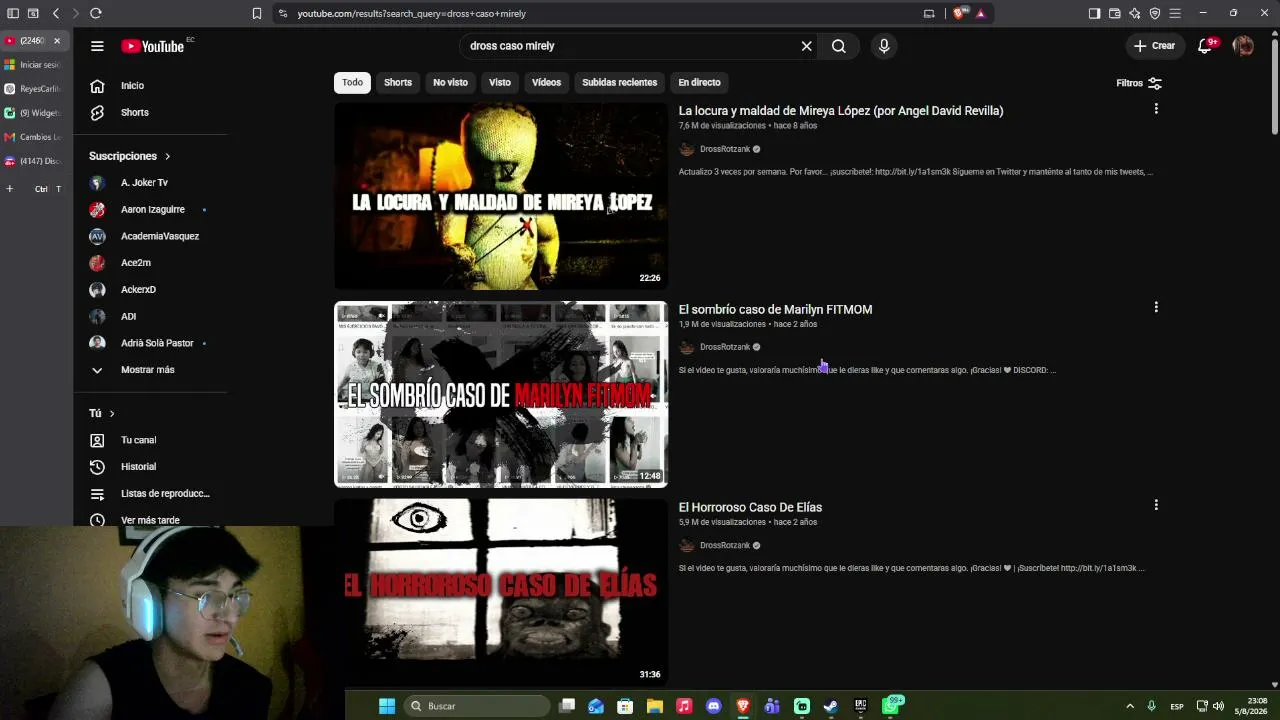Open DrossRotzank channel under Elías video
The image size is (1280, 720).
click(x=725, y=545)
